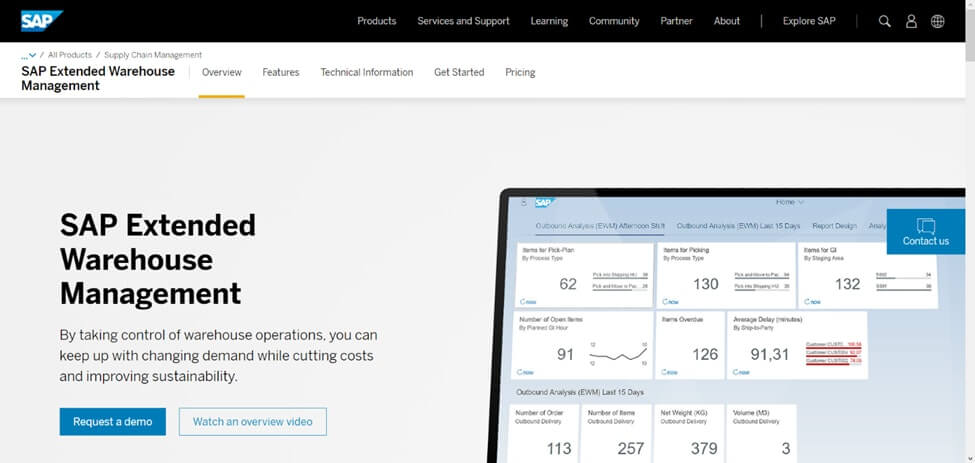Open the Products menu
Viewport: 975px width, 463px height.
(x=376, y=21)
